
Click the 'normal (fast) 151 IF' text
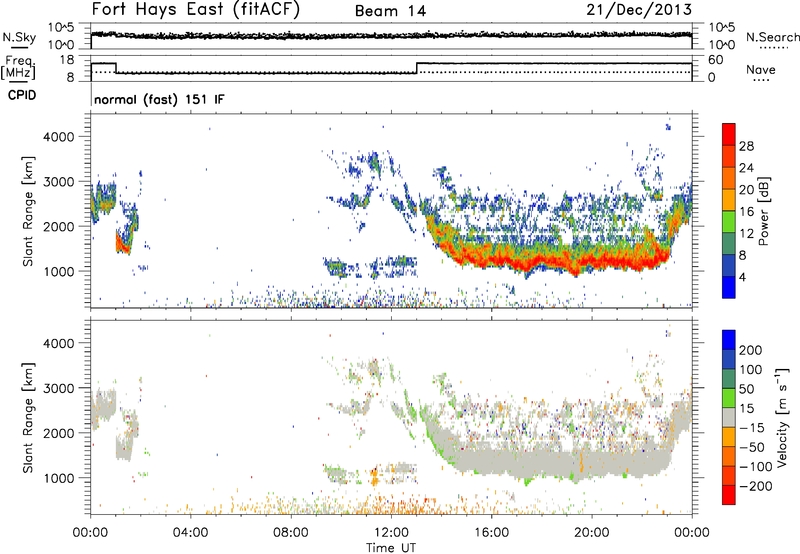click(x=159, y=99)
